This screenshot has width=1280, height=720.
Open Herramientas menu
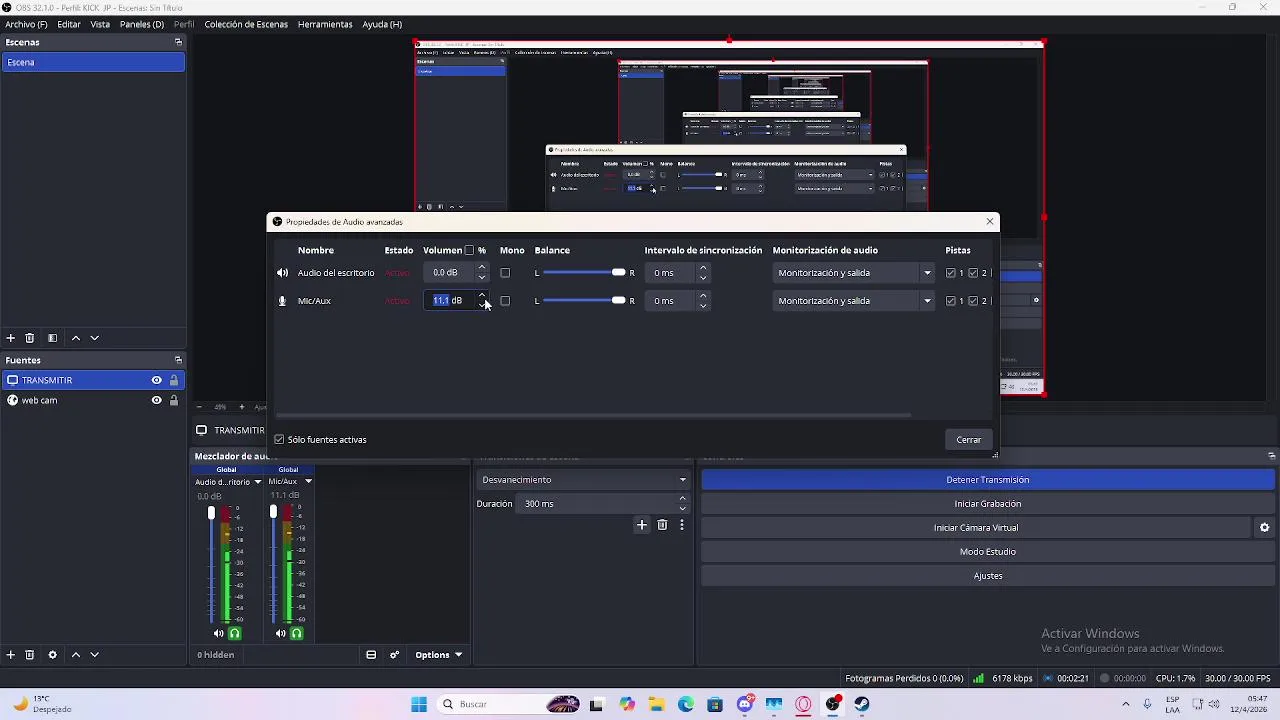[325, 24]
